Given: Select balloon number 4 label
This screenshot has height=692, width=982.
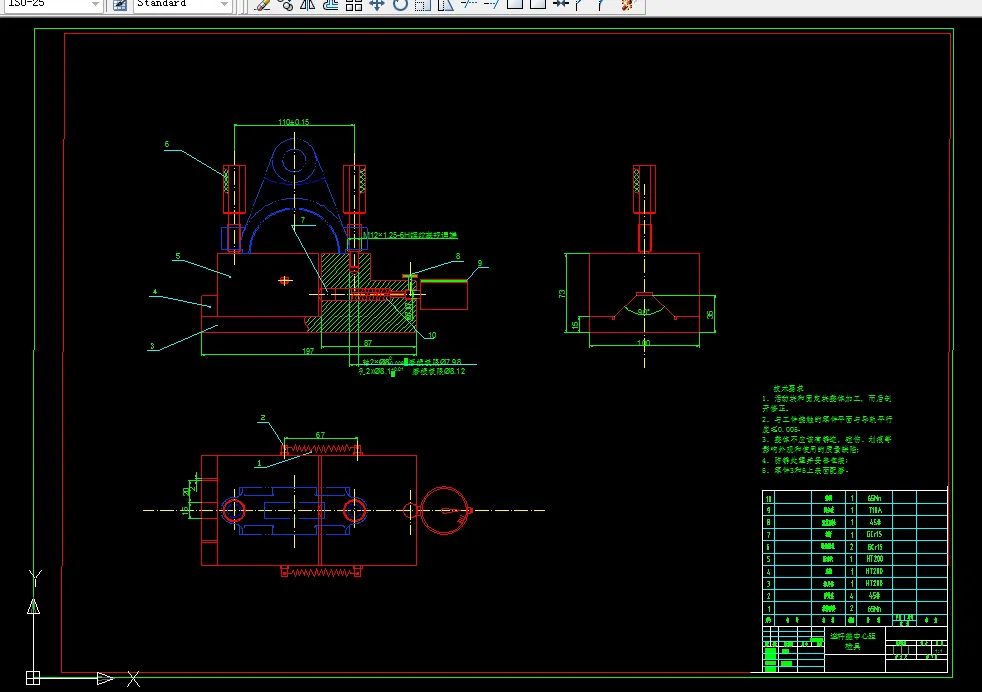Looking at the screenshot, I should [155, 292].
